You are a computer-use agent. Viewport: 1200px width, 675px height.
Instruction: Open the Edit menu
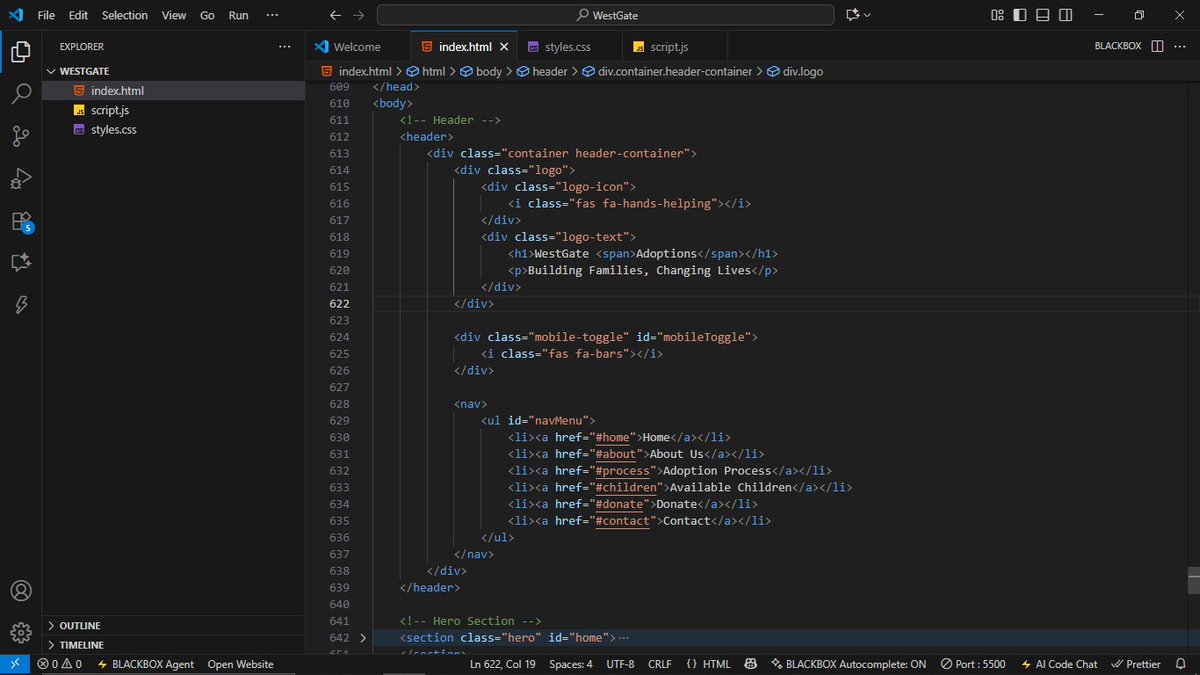tap(79, 15)
